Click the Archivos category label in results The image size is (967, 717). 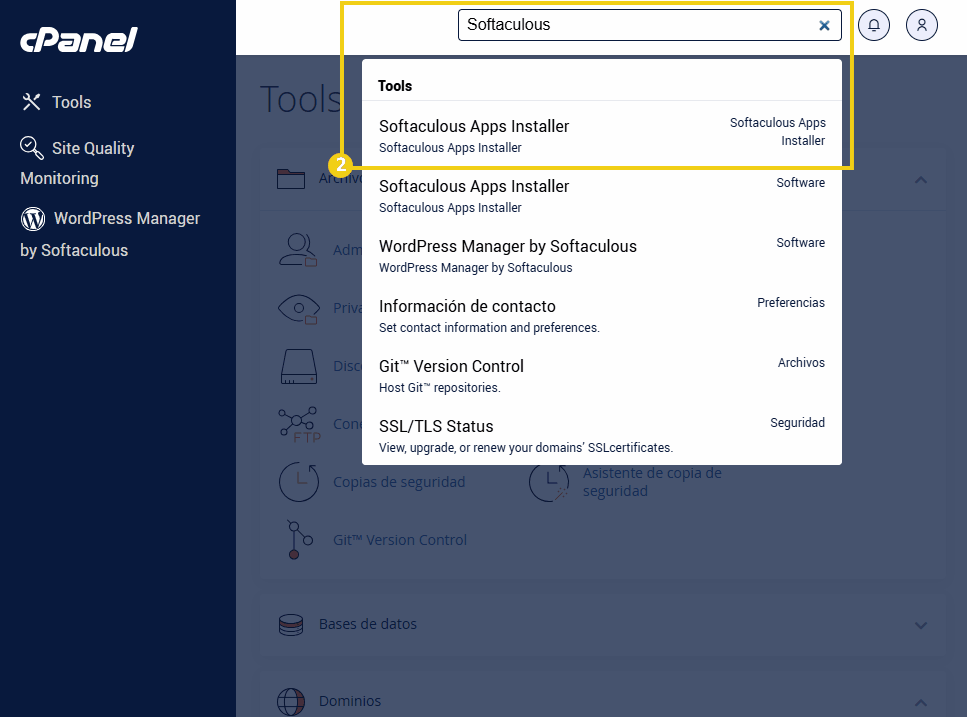tap(801, 363)
